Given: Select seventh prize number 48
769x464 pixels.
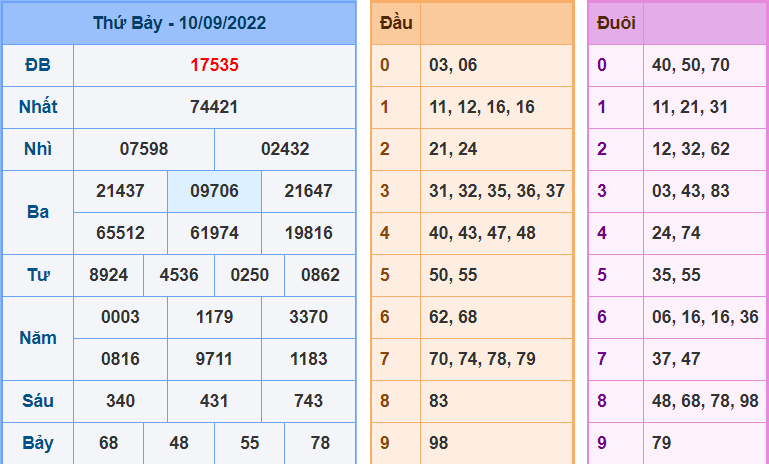Looking at the screenshot, I should [x=179, y=443].
